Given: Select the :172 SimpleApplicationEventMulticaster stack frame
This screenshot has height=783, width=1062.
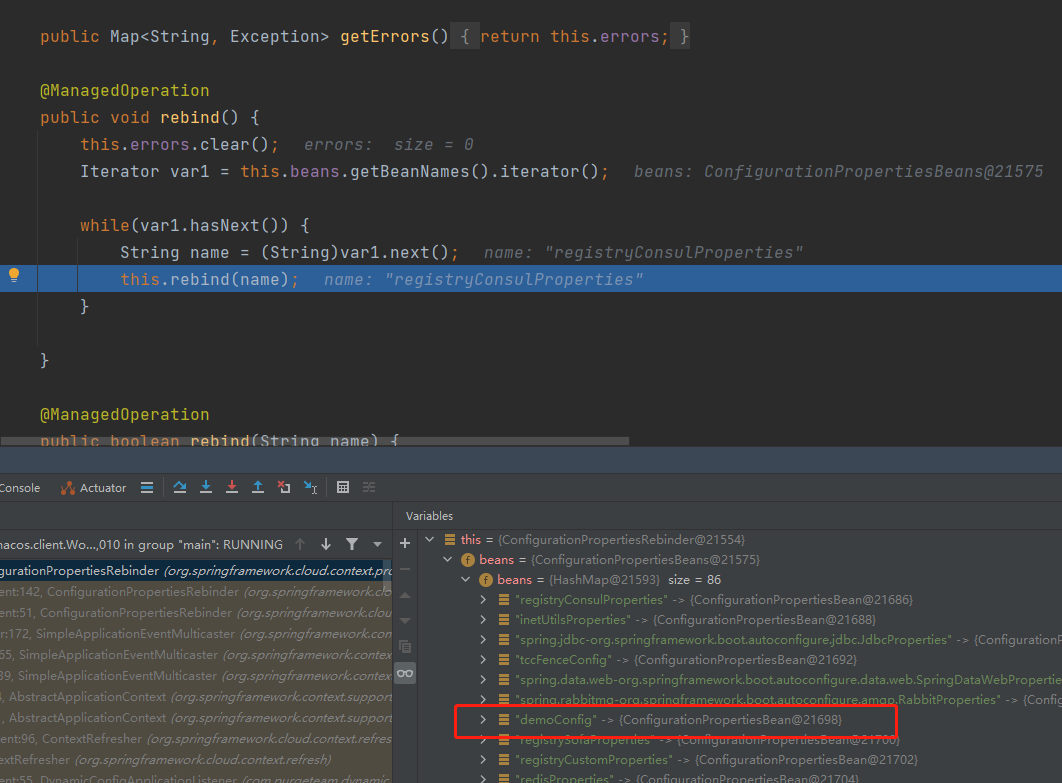Looking at the screenshot, I should tap(196, 634).
